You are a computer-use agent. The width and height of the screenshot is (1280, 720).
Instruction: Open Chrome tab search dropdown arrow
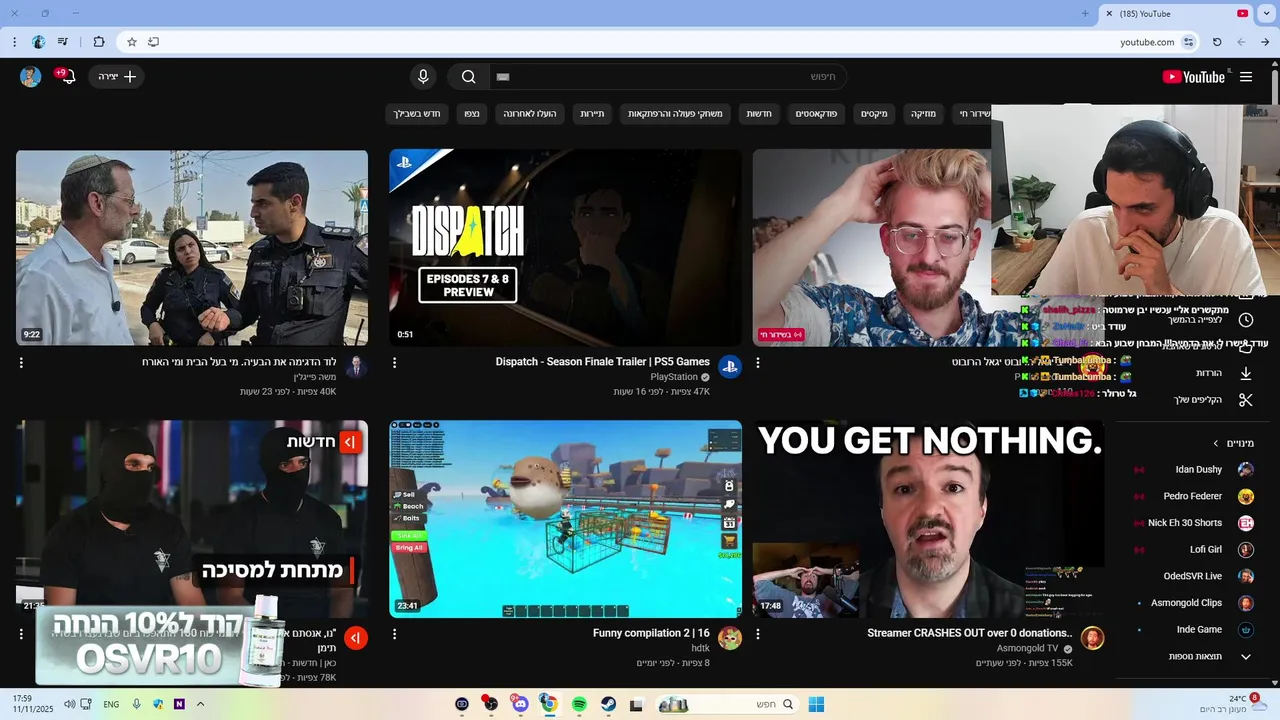coord(1266,13)
